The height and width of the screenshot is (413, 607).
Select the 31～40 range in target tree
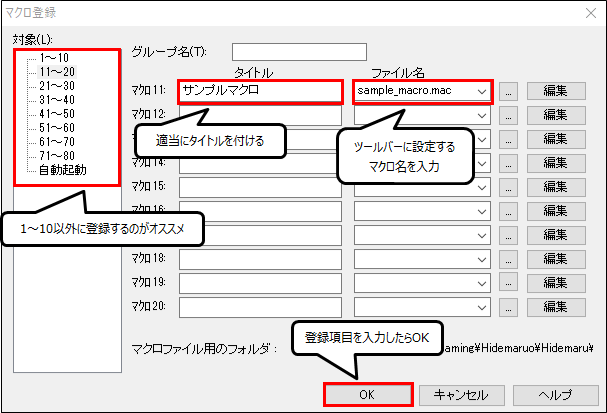coord(57,99)
